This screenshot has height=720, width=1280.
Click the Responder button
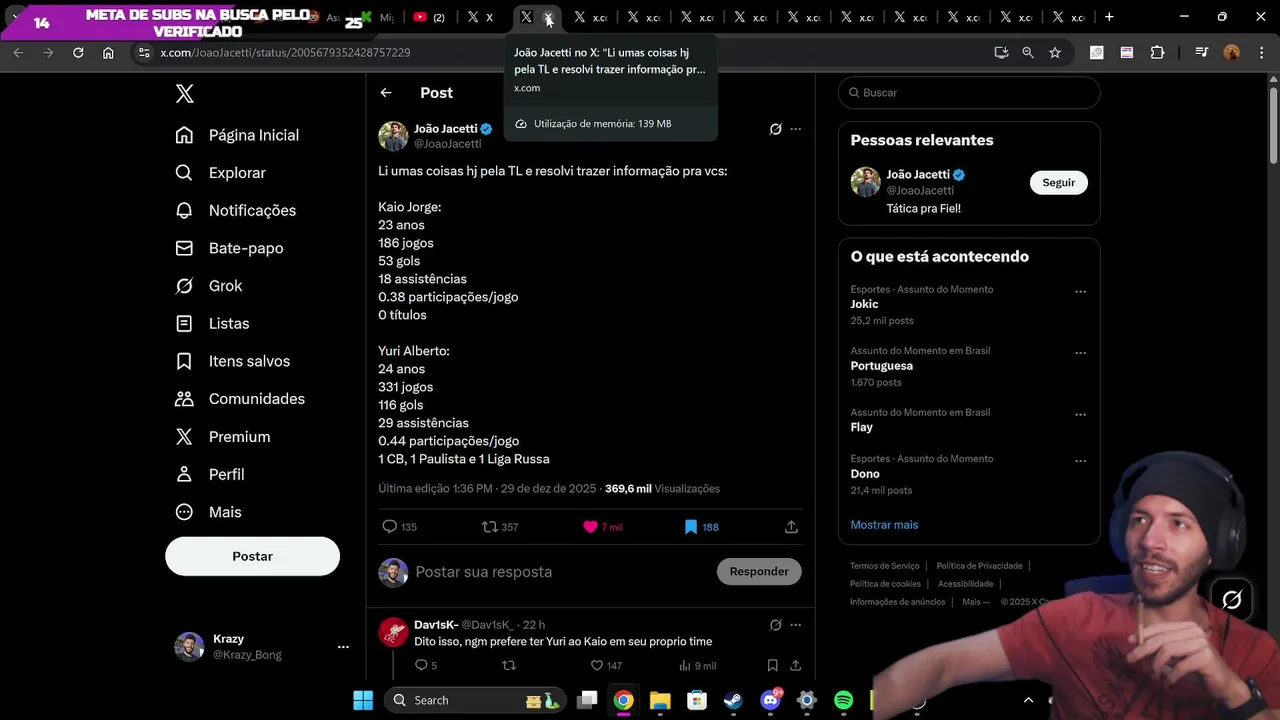759,572
